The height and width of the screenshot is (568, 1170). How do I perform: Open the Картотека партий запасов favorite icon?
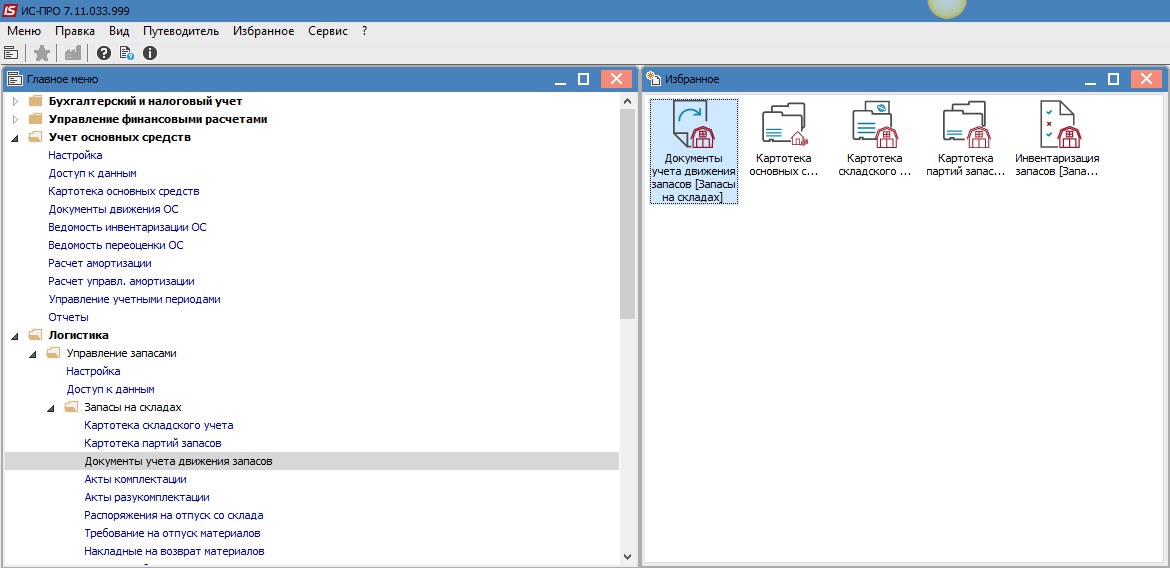pyautogui.click(x=966, y=140)
